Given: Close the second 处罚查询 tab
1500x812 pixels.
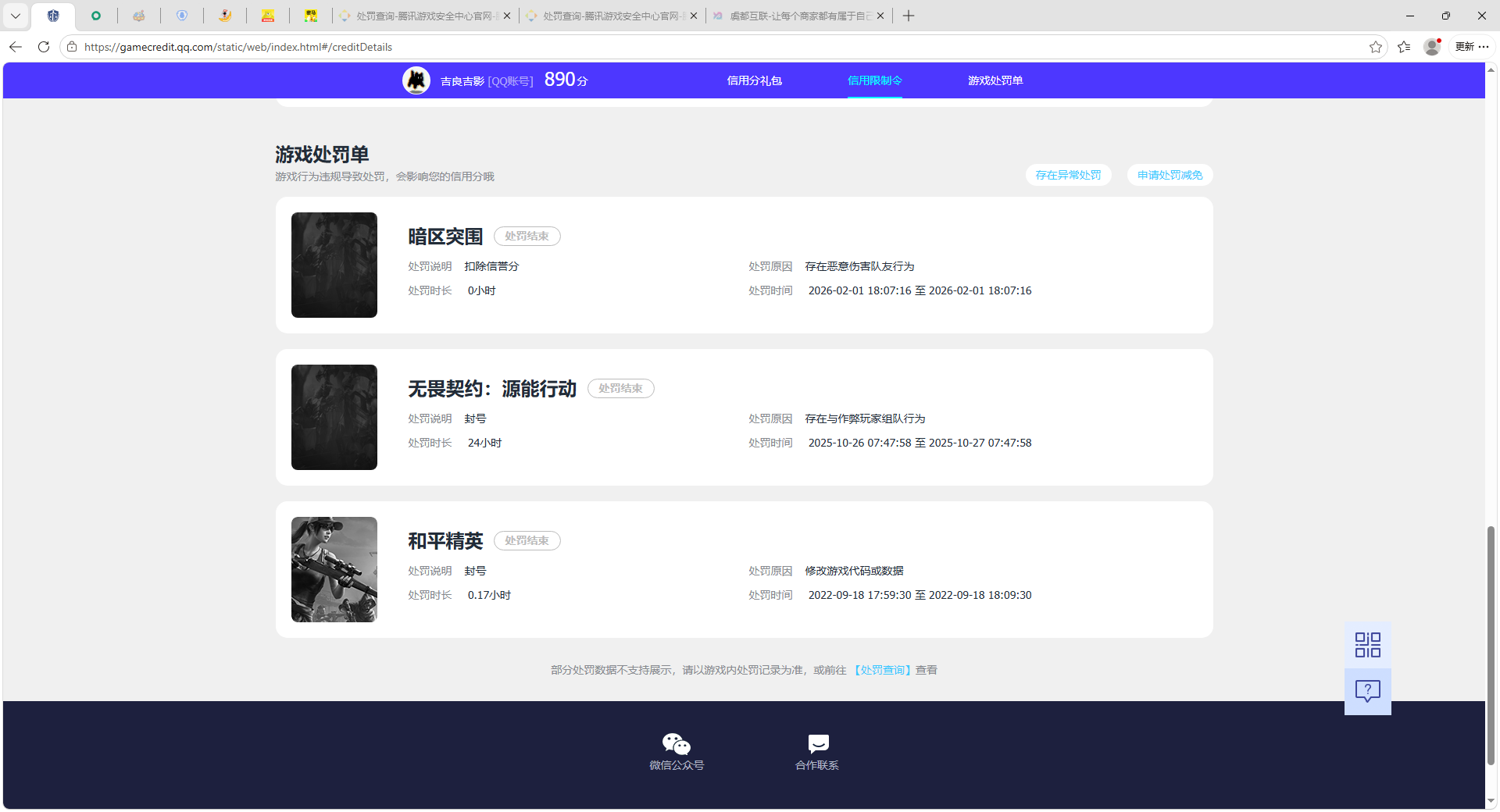Looking at the screenshot, I should click(694, 16).
